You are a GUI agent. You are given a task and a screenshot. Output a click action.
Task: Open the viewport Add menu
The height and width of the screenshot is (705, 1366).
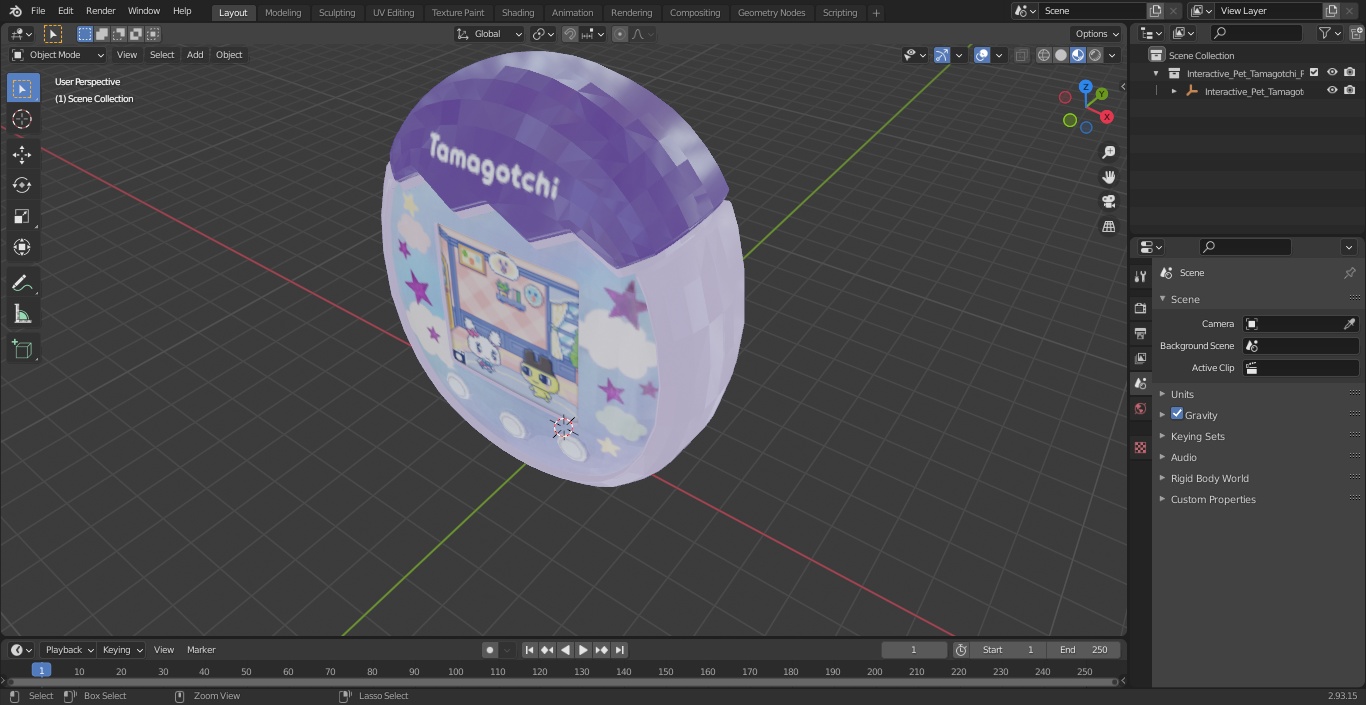click(x=195, y=55)
